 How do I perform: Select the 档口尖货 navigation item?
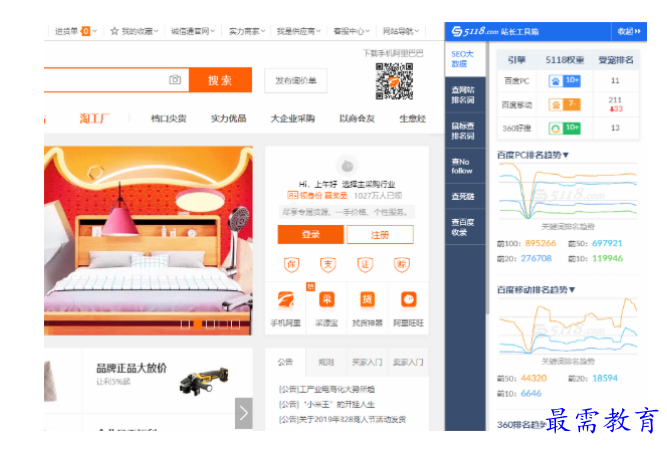169,118
